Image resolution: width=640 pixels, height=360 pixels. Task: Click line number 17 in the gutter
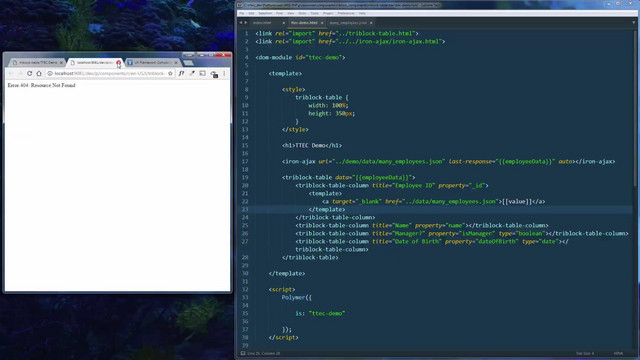[245, 162]
